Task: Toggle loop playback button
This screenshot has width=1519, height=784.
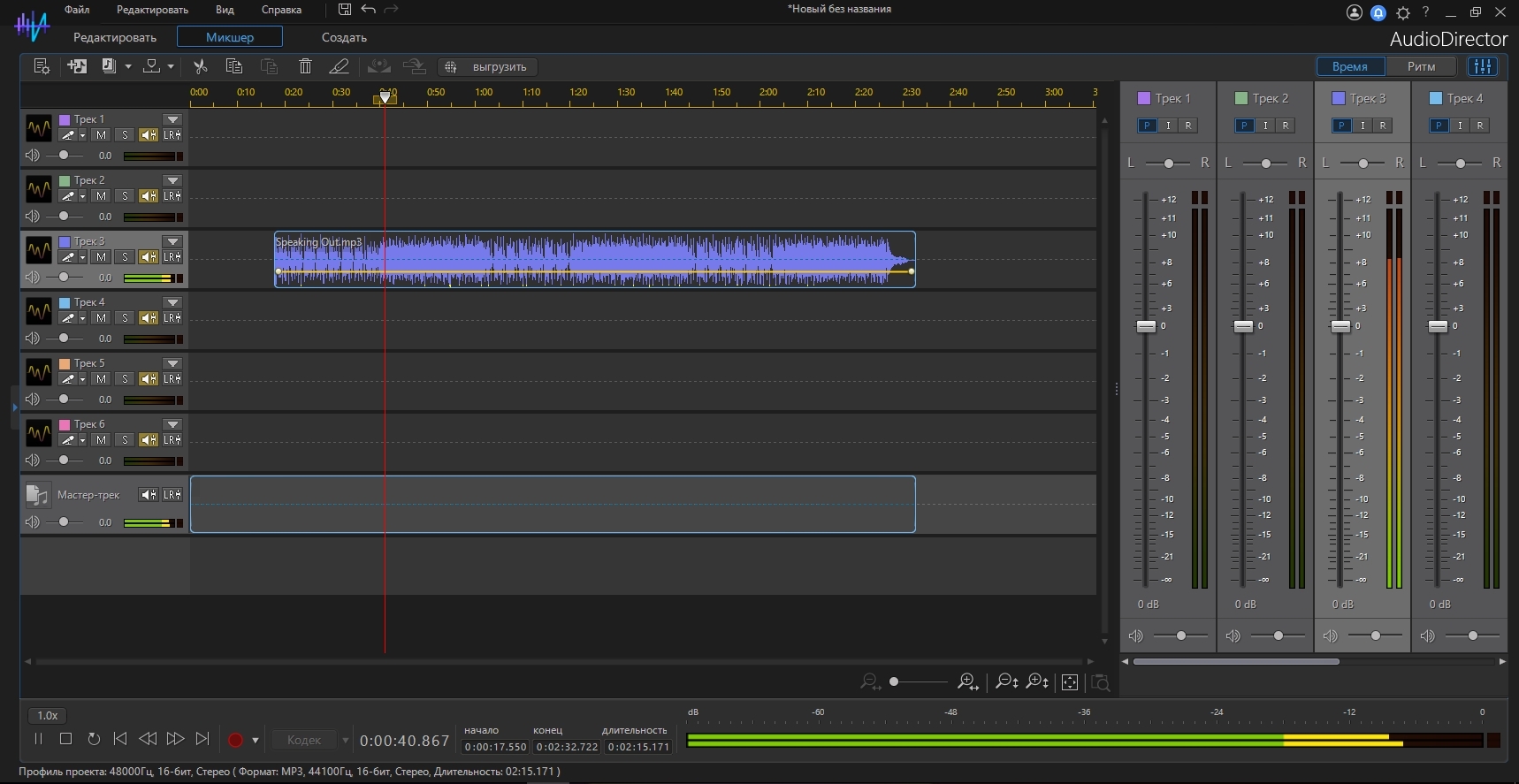Action: tap(93, 739)
